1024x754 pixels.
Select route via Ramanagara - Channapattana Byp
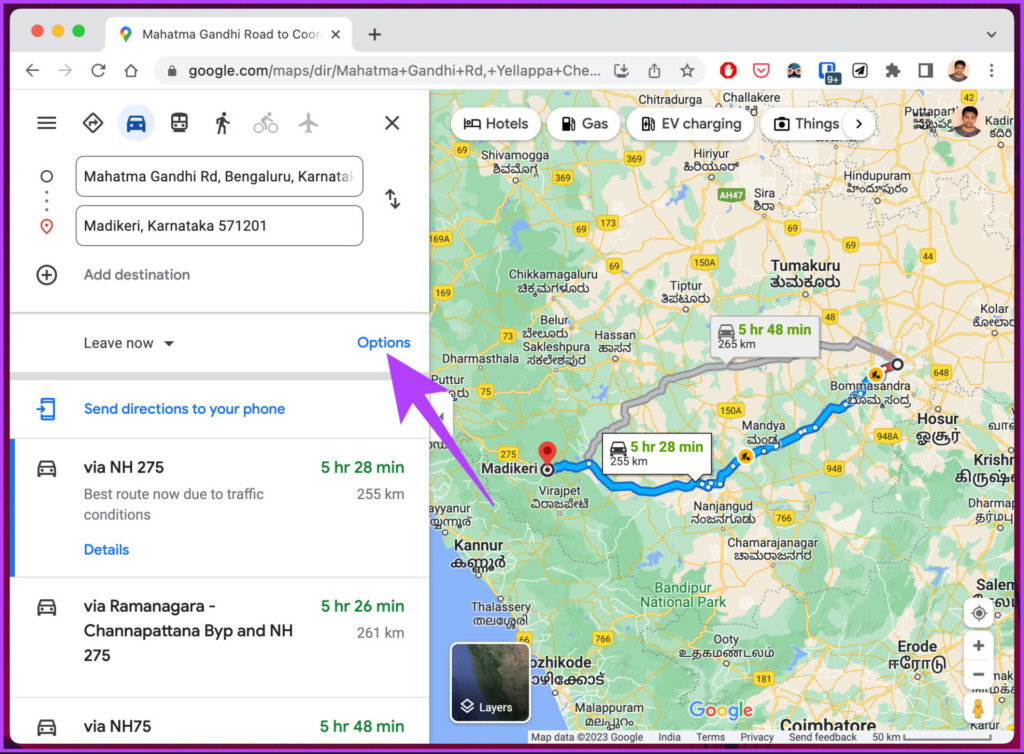pyautogui.click(x=220, y=637)
